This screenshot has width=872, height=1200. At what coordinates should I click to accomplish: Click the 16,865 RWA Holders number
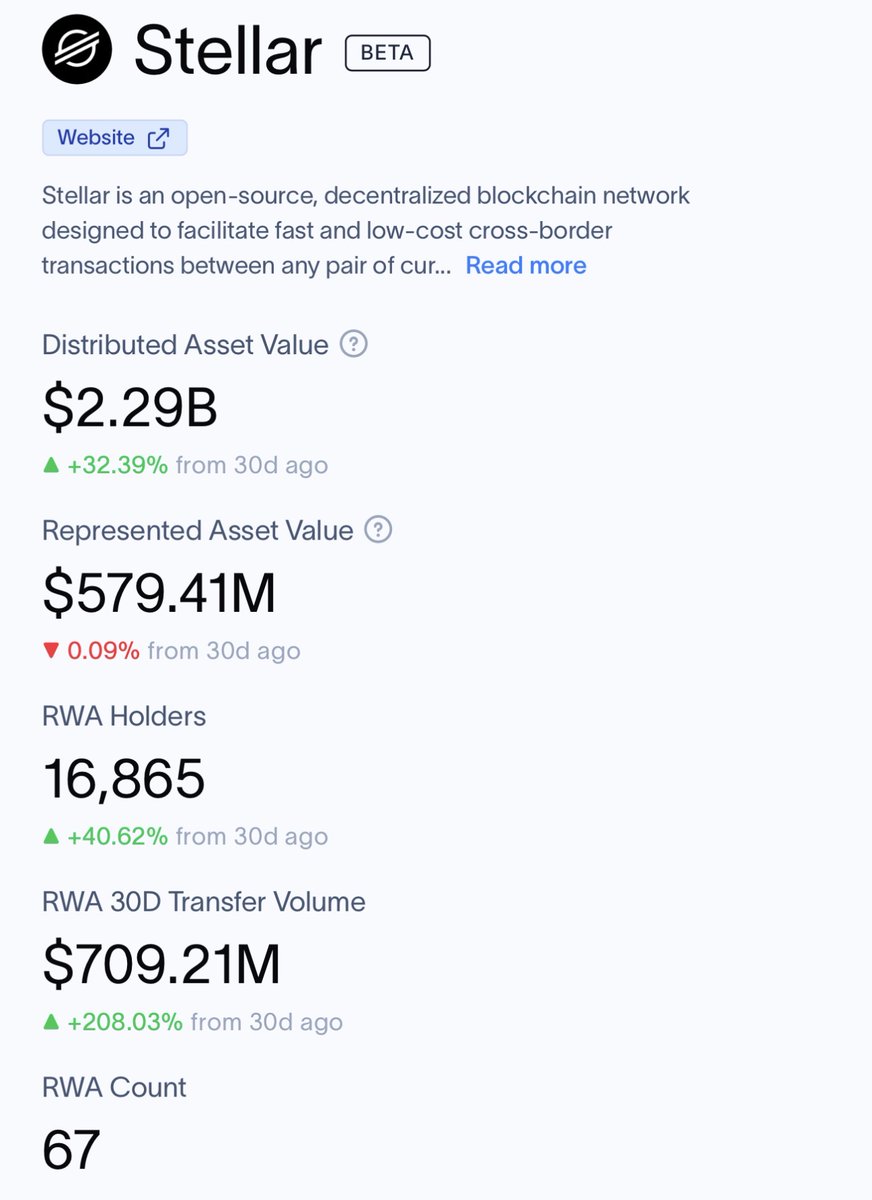coord(124,779)
